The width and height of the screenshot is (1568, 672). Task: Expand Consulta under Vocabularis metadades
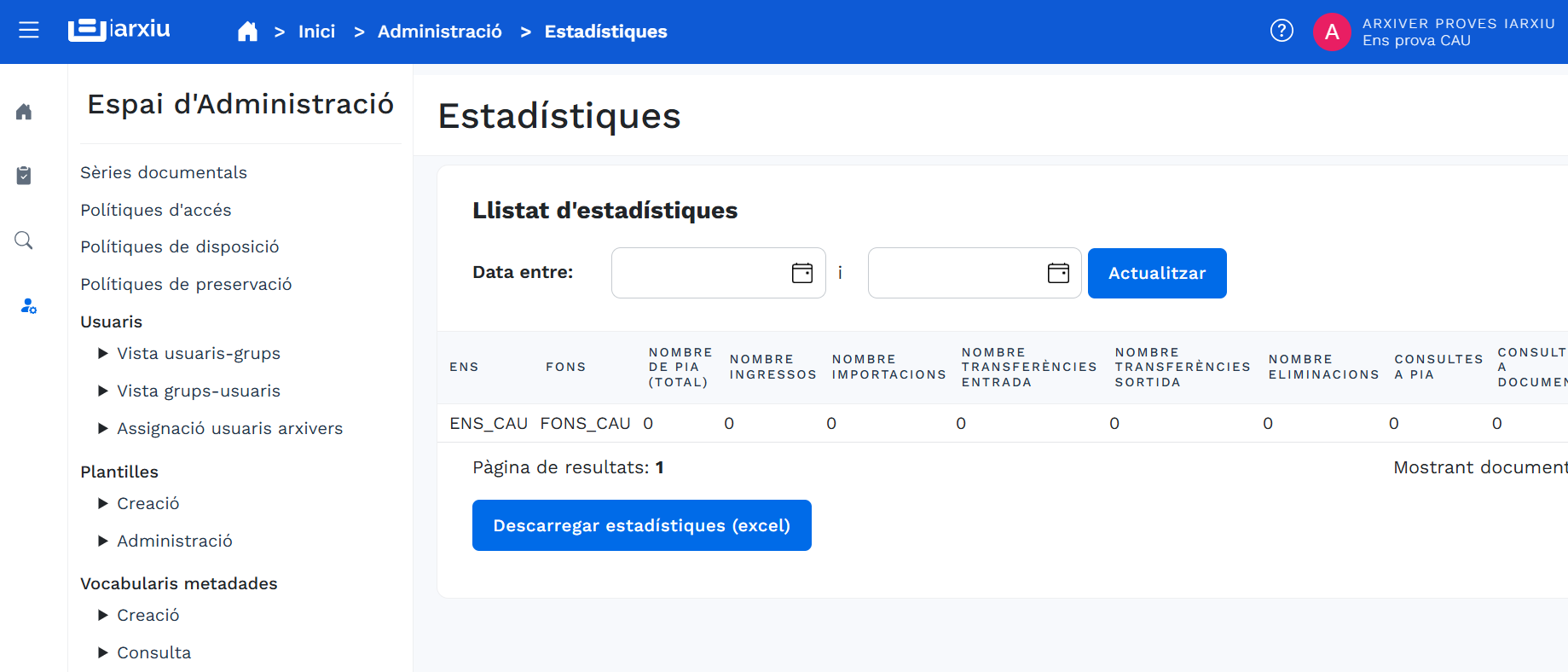pyautogui.click(x=144, y=652)
